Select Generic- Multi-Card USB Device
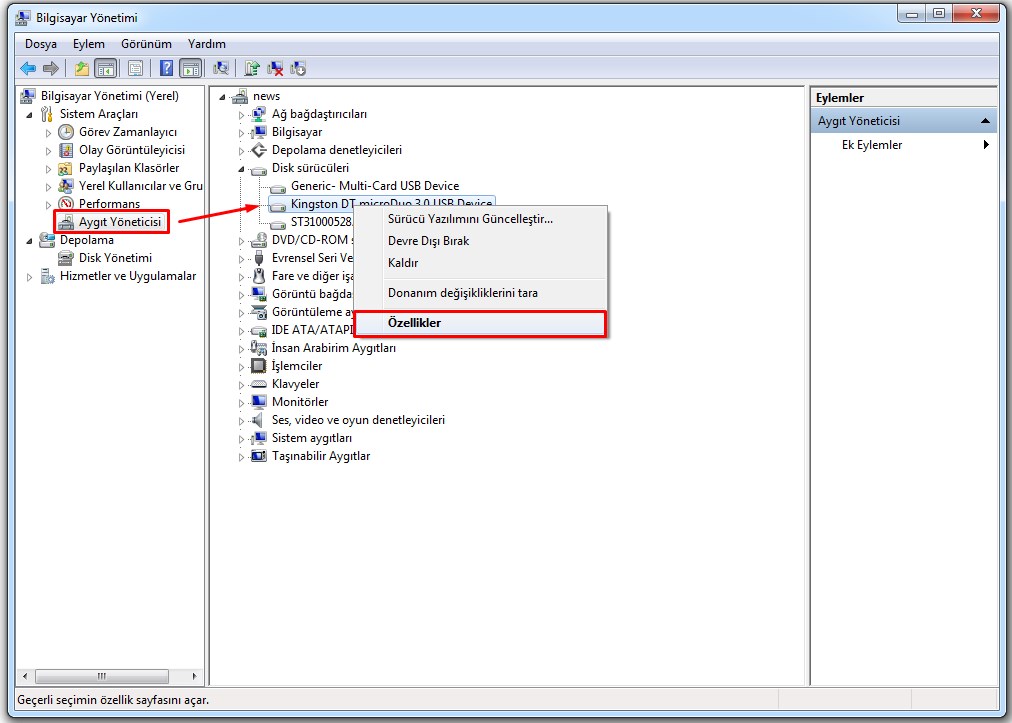Image resolution: width=1012 pixels, height=723 pixels. coord(374,186)
